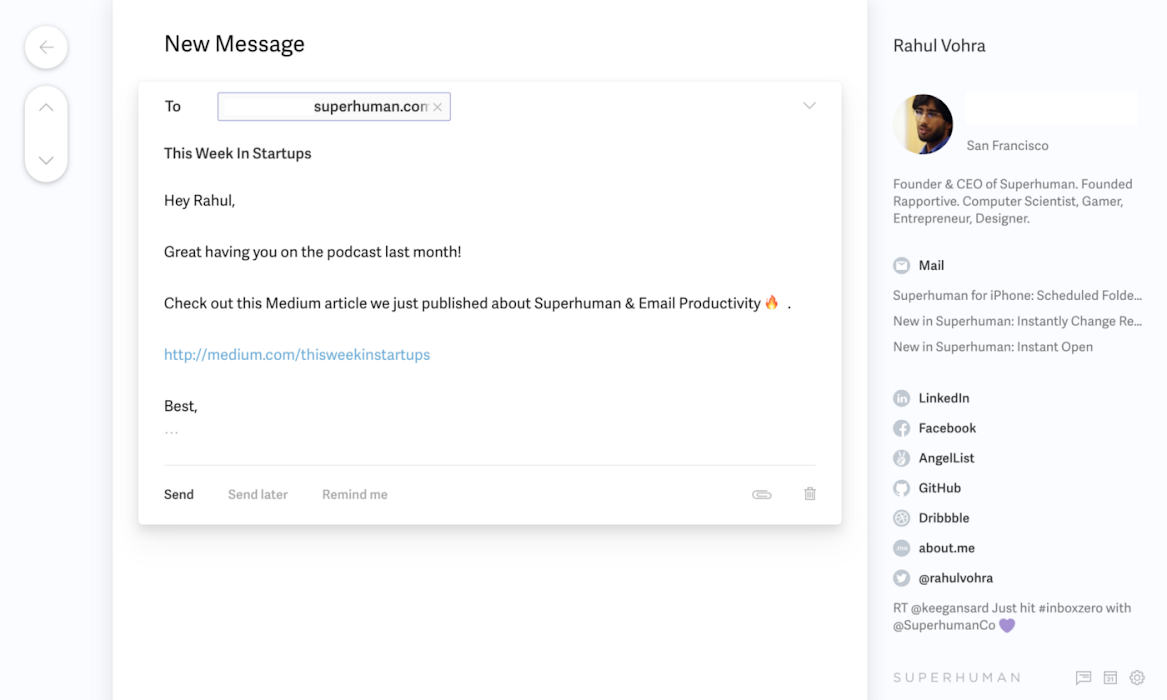
Task: Click Rahul Vohra's profile photo
Action: pos(922,125)
